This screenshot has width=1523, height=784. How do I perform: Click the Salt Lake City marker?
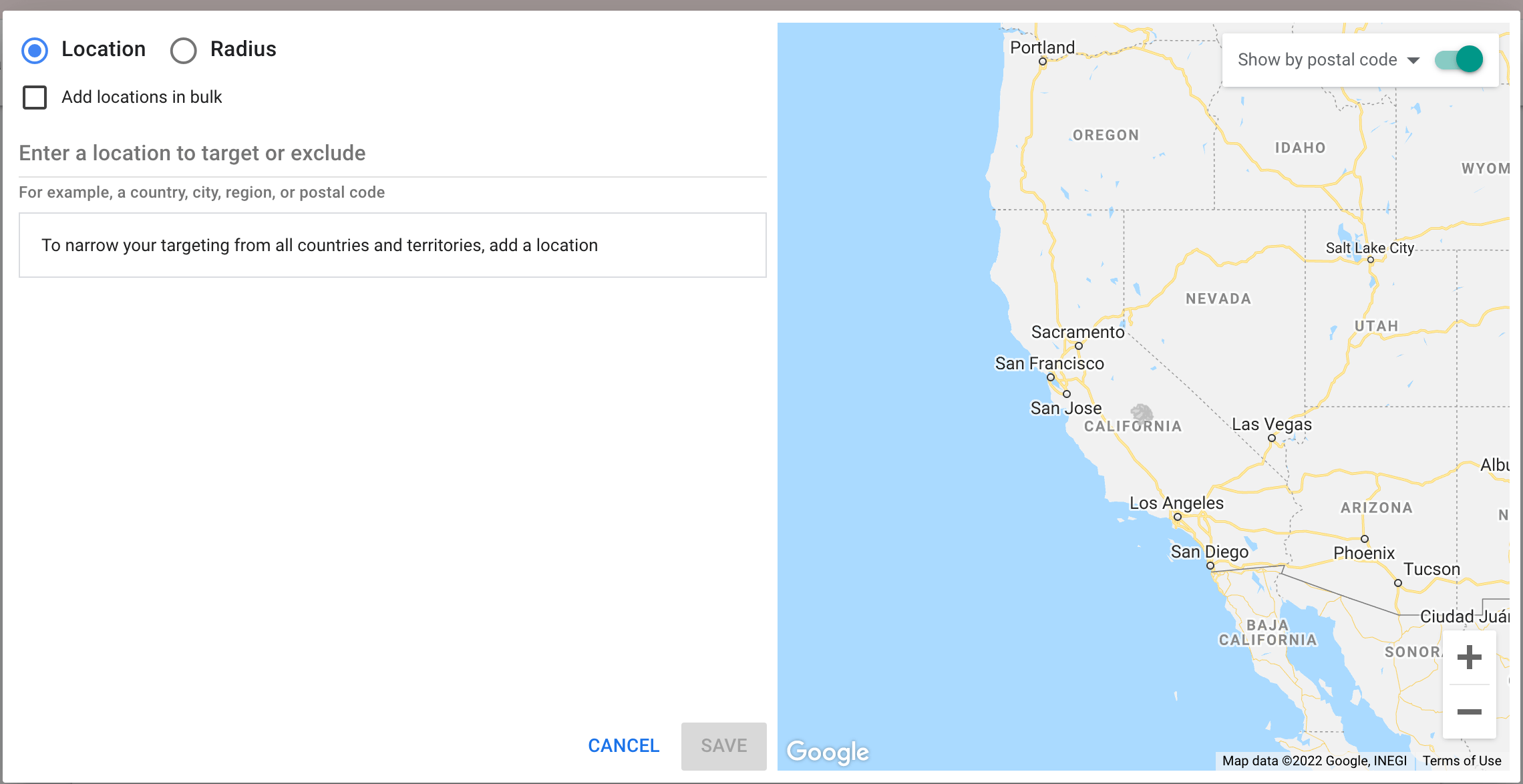click(x=1371, y=260)
